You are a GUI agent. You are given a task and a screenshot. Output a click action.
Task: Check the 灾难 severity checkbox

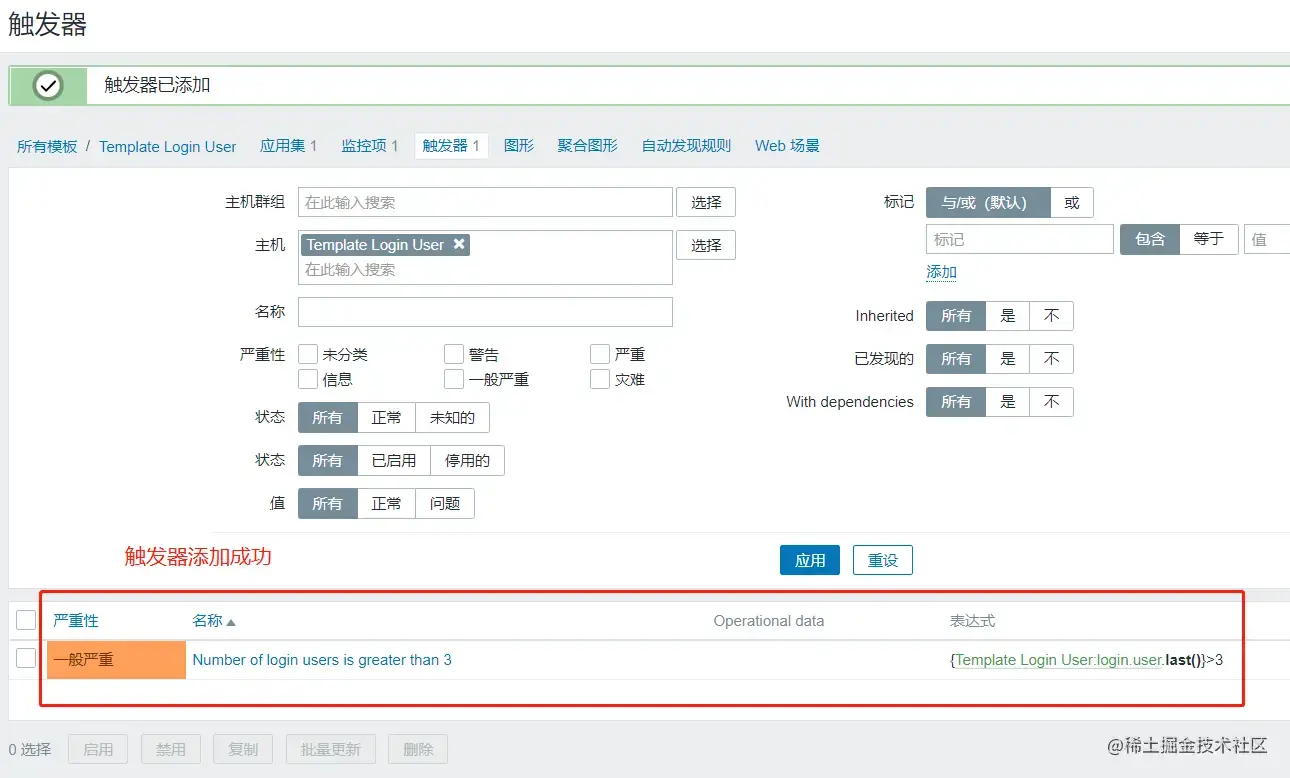[x=600, y=379]
